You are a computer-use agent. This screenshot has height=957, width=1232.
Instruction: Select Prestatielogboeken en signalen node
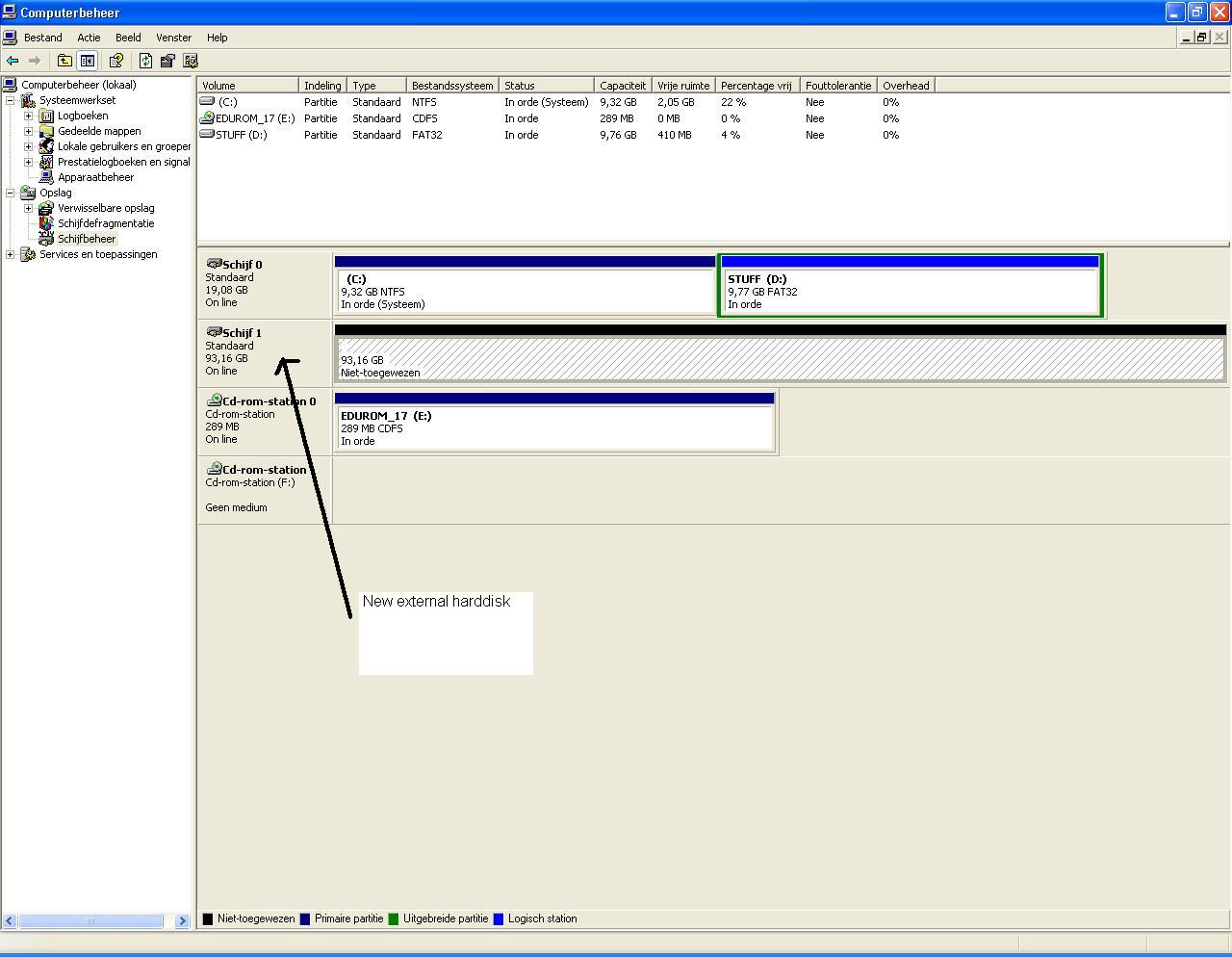(x=124, y=162)
